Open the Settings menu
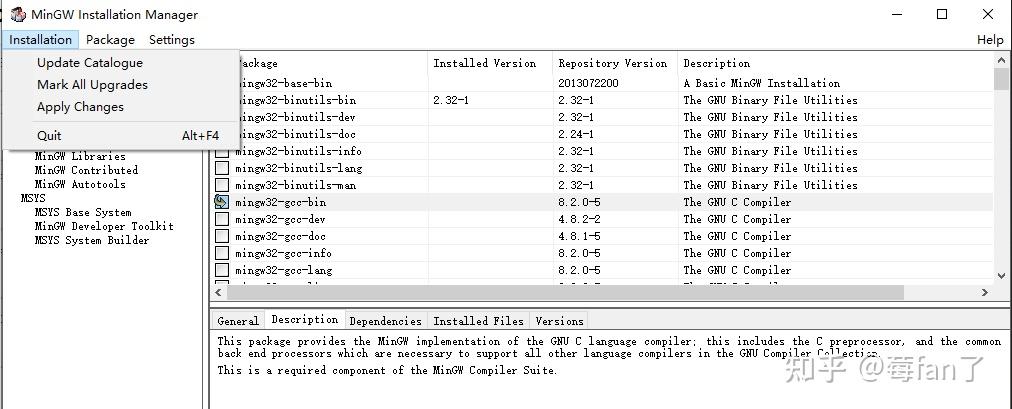 pos(172,40)
